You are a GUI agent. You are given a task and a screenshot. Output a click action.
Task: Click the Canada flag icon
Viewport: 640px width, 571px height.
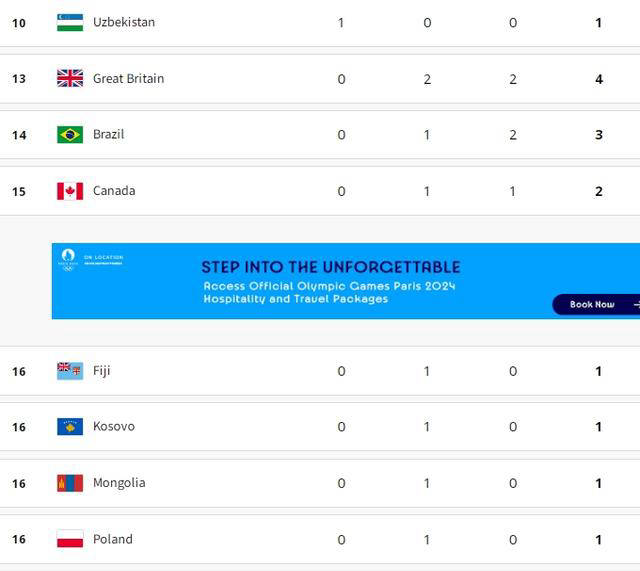pyautogui.click(x=70, y=191)
